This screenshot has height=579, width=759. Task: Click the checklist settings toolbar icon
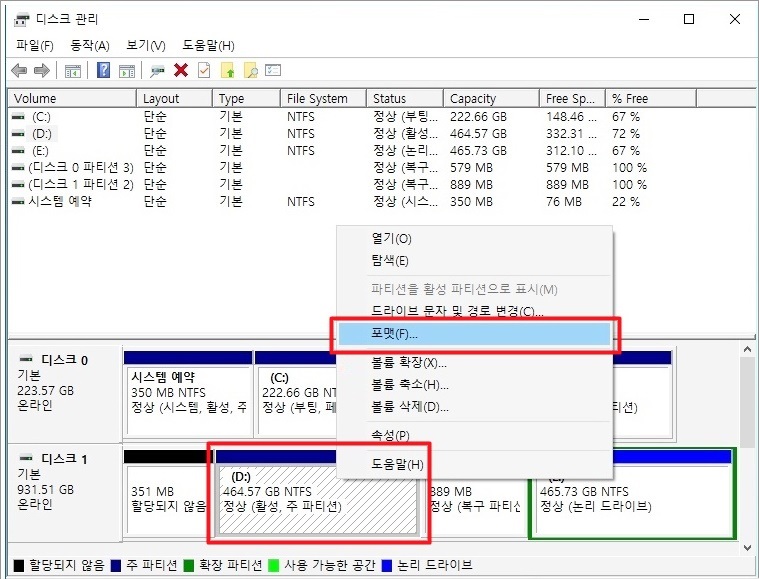point(273,71)
